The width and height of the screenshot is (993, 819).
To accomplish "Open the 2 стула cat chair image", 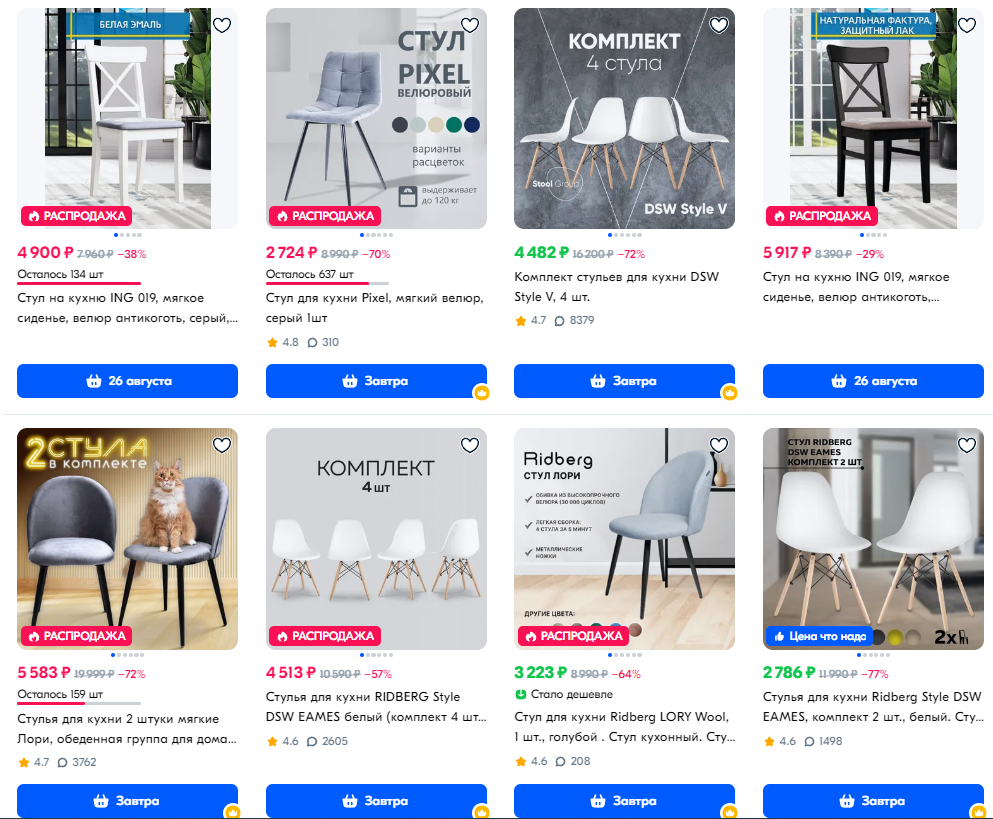I will [x=127, y=538].
